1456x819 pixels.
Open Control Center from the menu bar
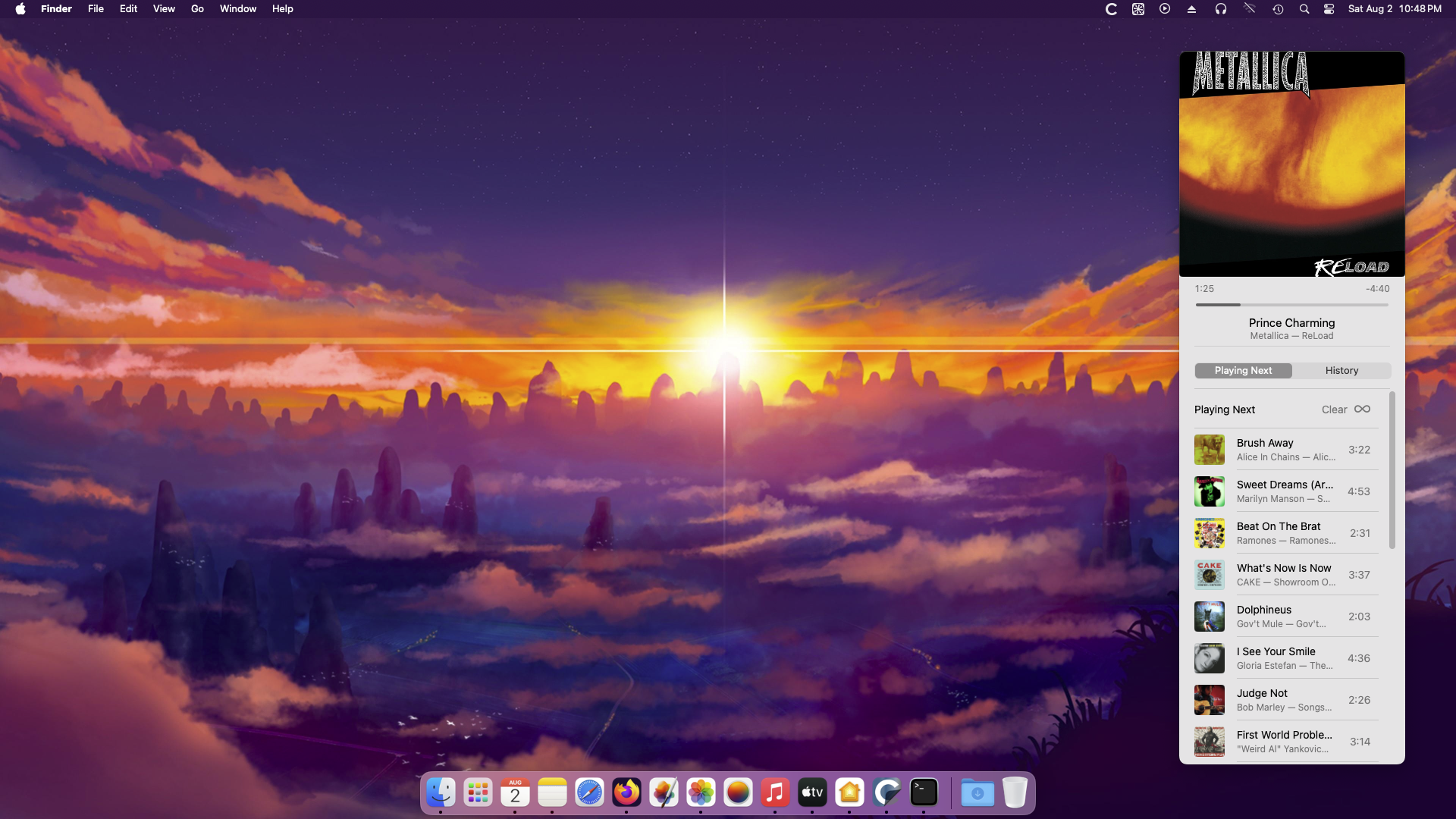1329,9
